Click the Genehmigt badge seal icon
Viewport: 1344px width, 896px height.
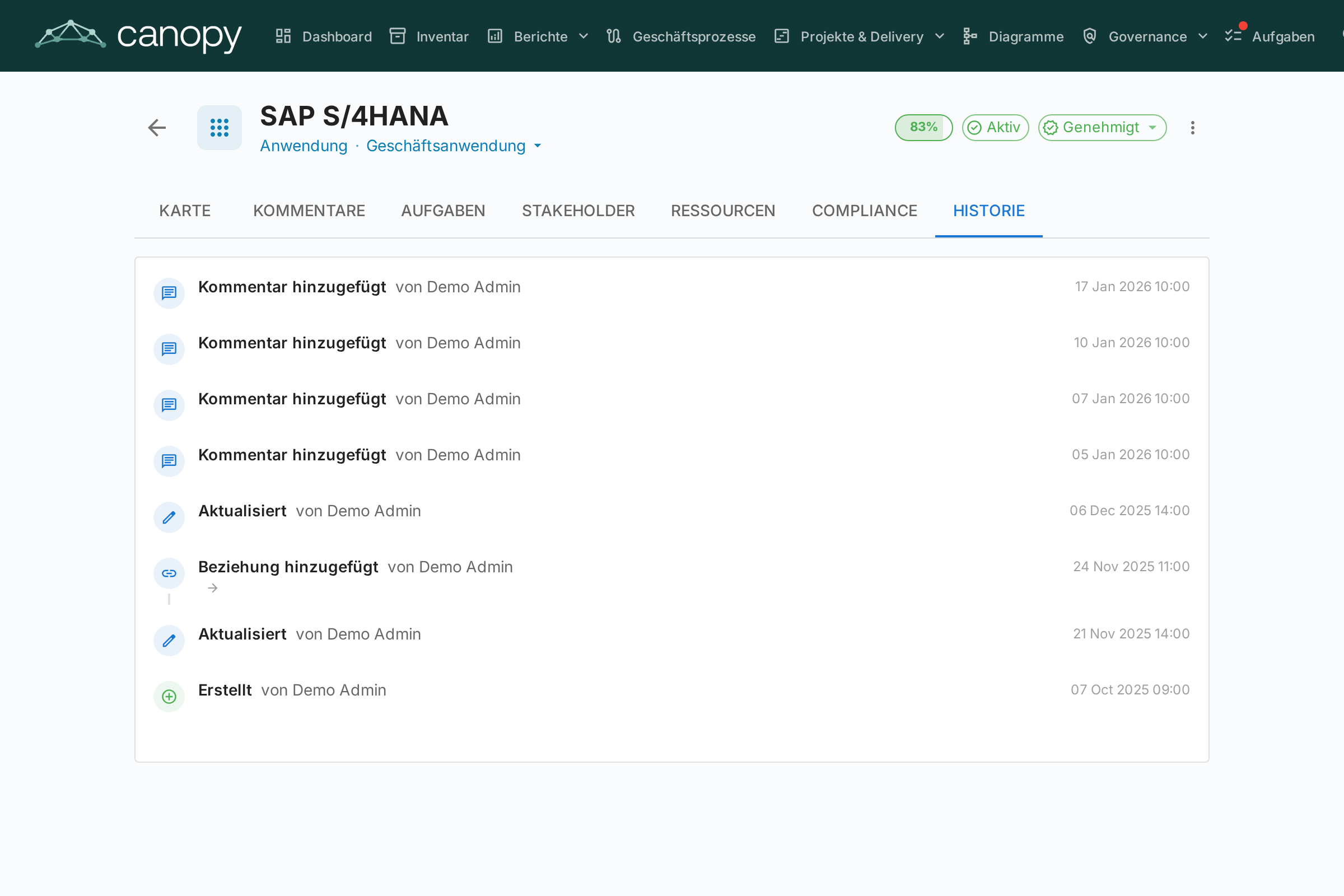pyautogui.click(x=1051, y=128)
